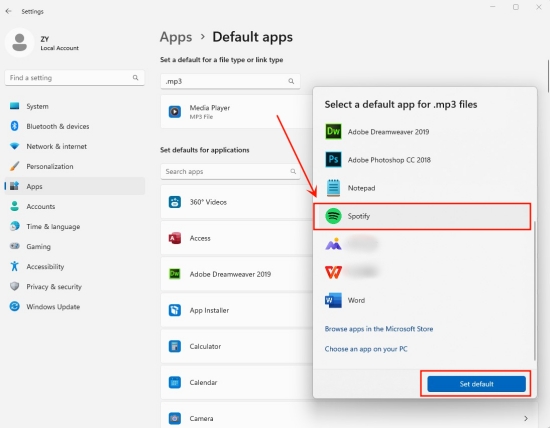
Task: Open the System settings category
Action: coord(75,106)
